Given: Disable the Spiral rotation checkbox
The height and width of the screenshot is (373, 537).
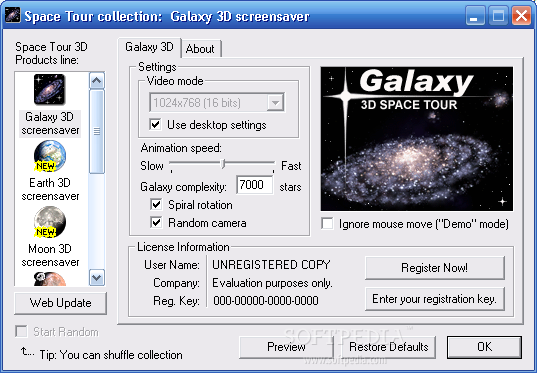Looking at the screenshot, I should click(x=156, y=204).
